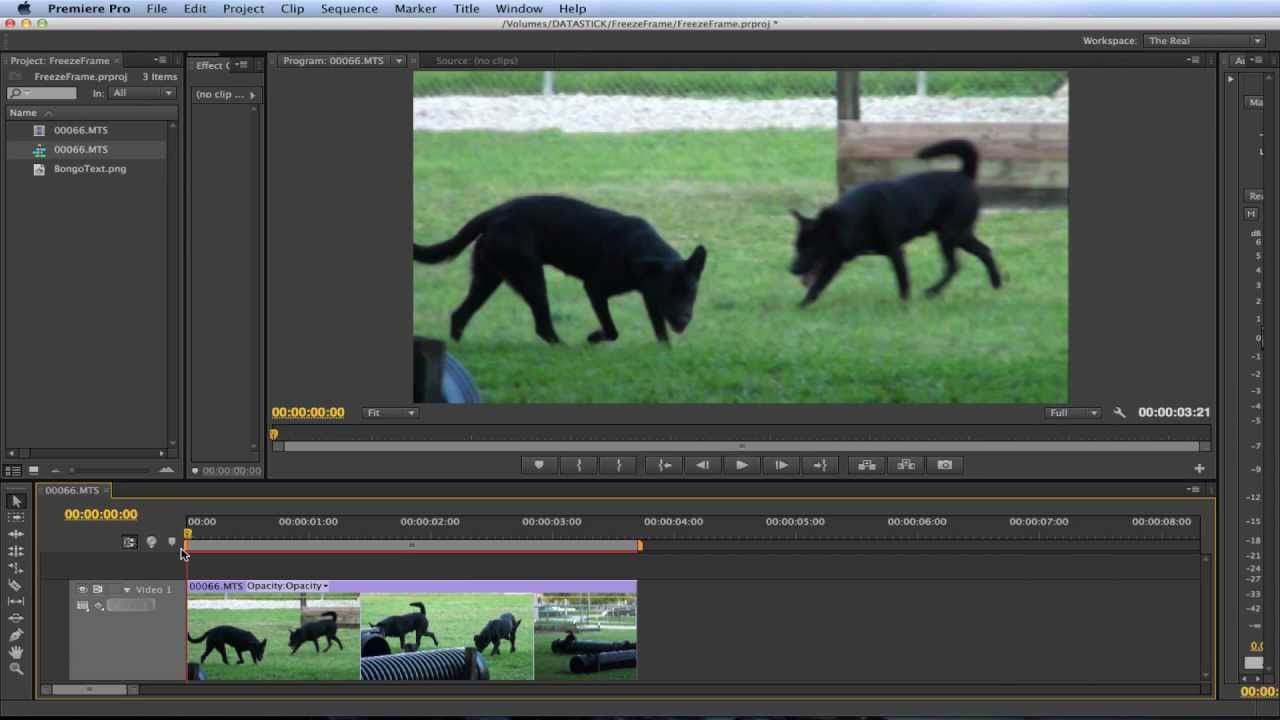Click the 00066.MTS clip in Video 1
The image size is (1280, 720).
pyautogui.click(x=411, y=631)
